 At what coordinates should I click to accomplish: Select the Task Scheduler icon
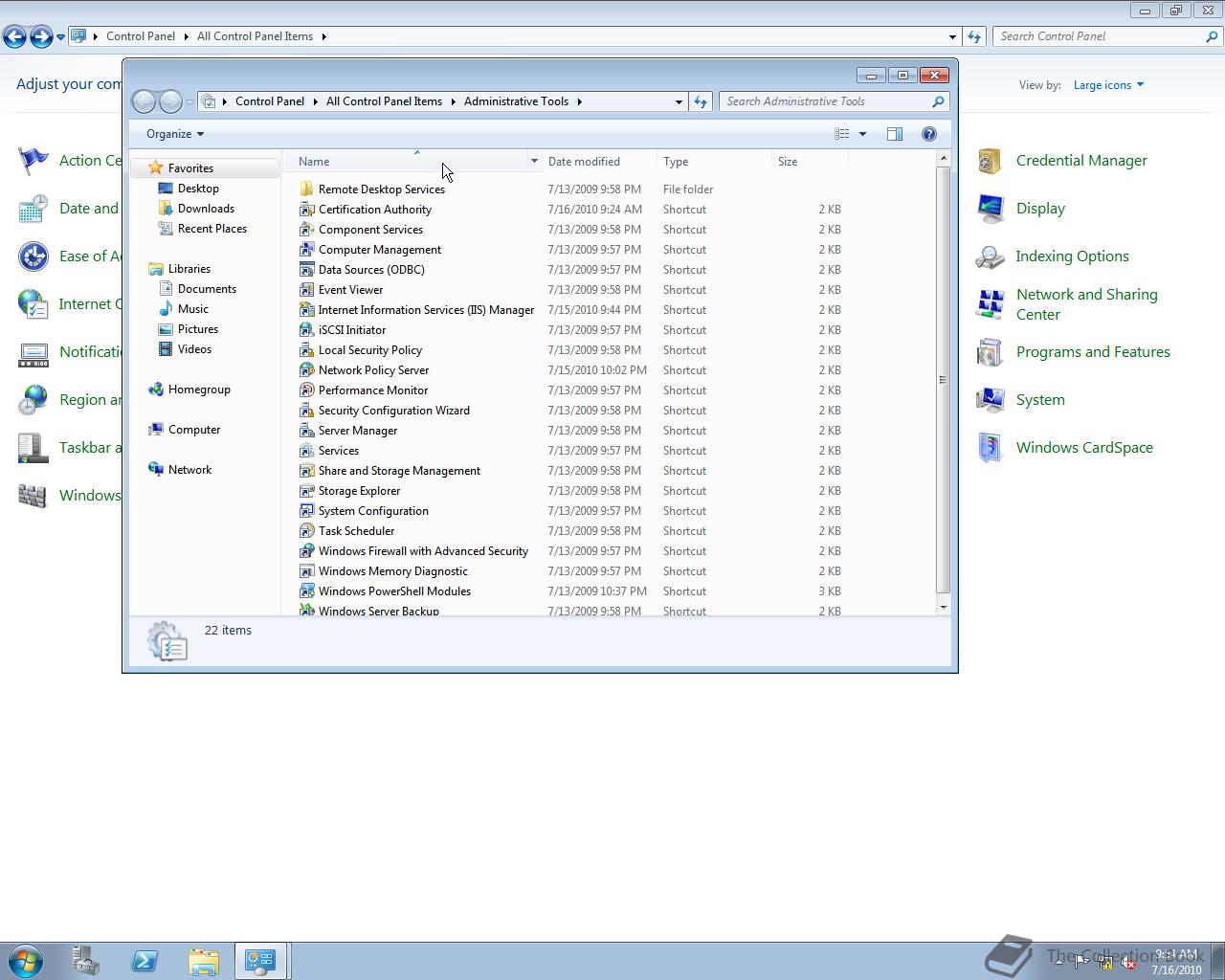pos(306,531)
